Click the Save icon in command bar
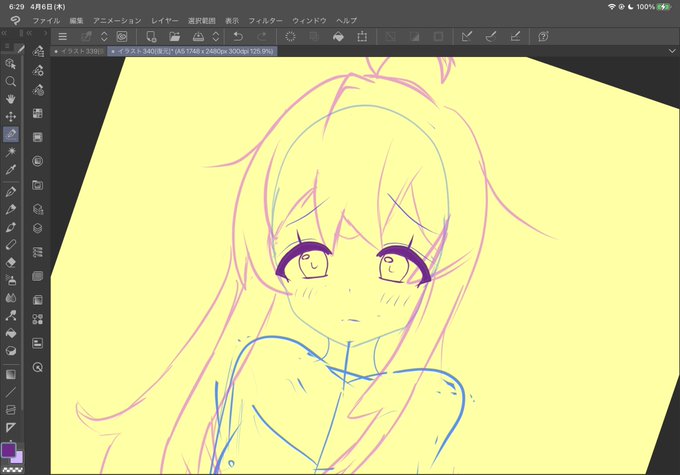The image size is (680, 475). [x=198, y=37]
